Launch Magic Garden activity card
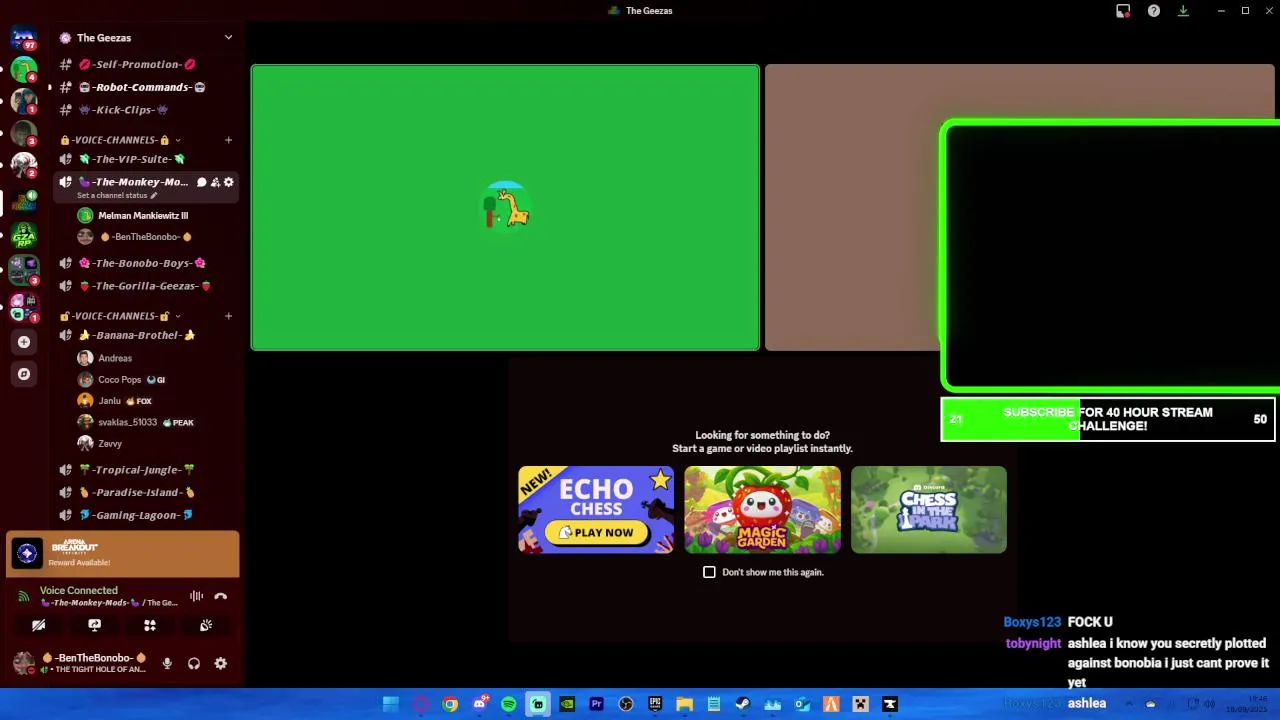This screenshot has height=720, width=1280. pyautogui.click(x=762, y=509)
